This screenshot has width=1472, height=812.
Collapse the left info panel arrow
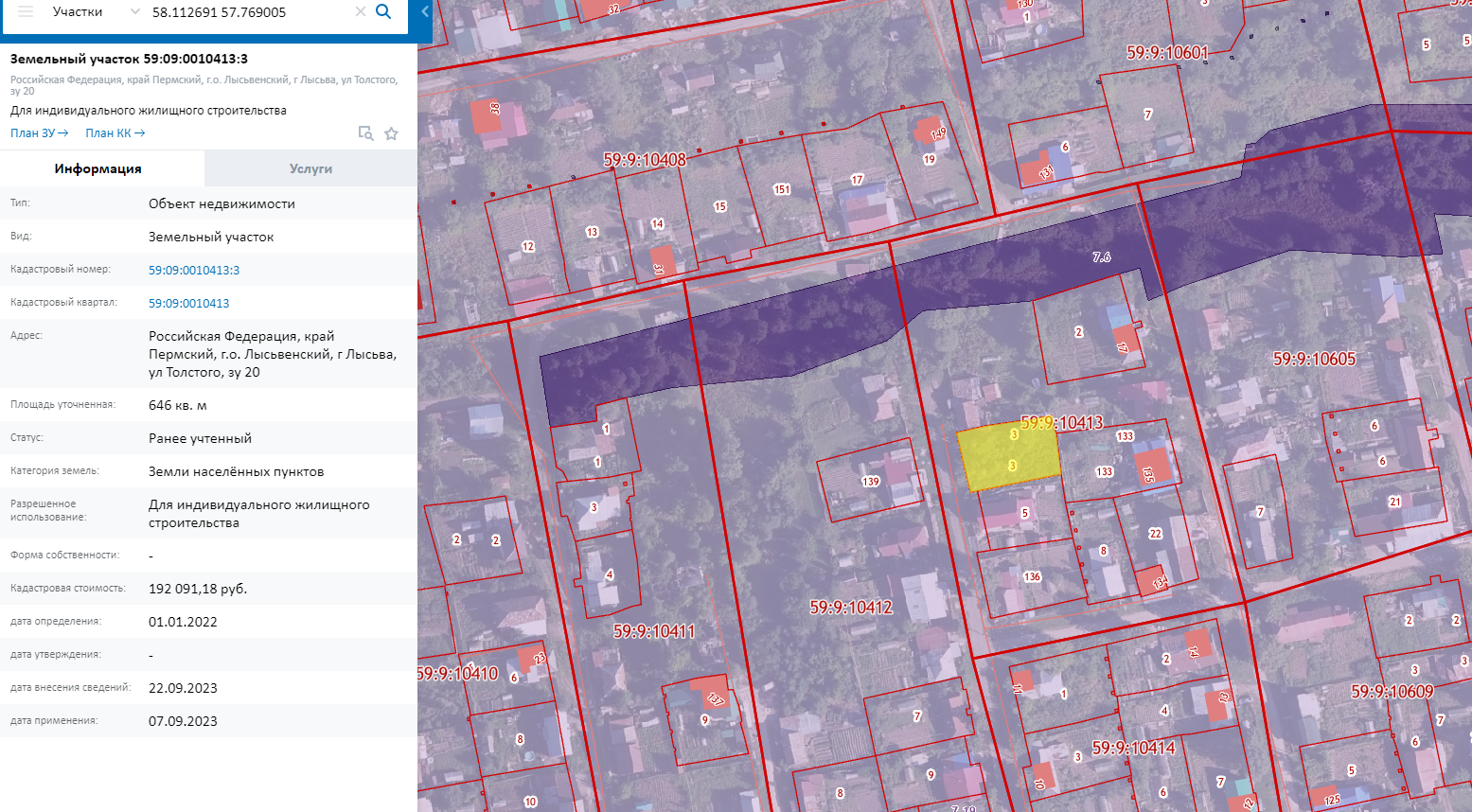click(x=424, y=11)
